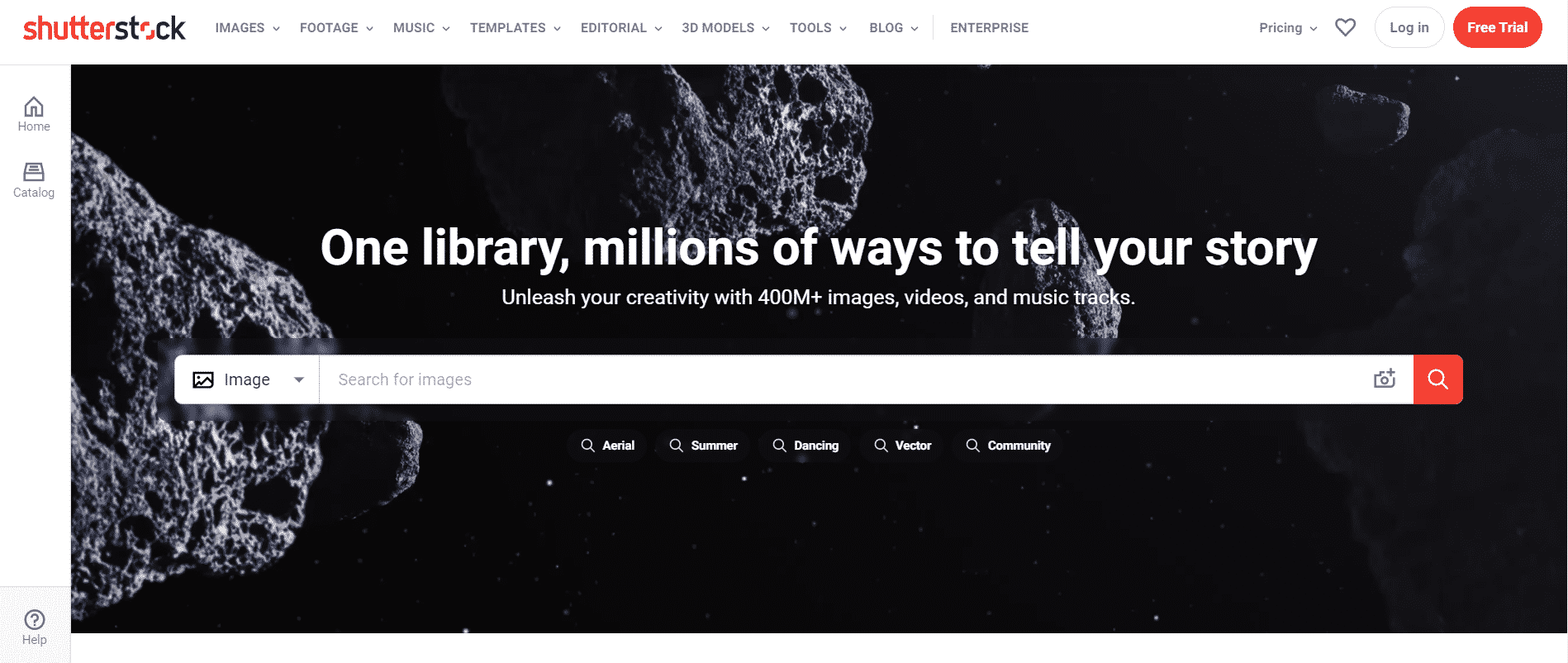
Task: Click the red magnifier search button
Action: coord(1438,379)
